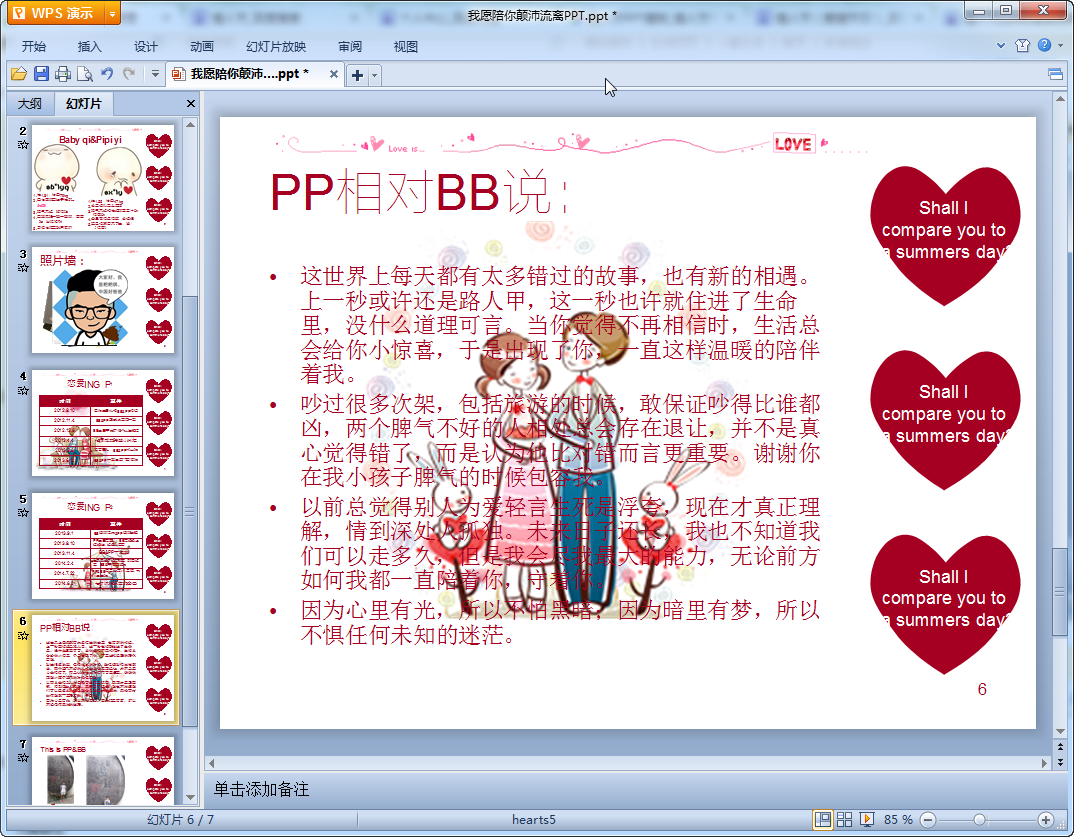Select slide 4 thumbnail in the pane
The image size is (1074, 837).
pos(103,423)
